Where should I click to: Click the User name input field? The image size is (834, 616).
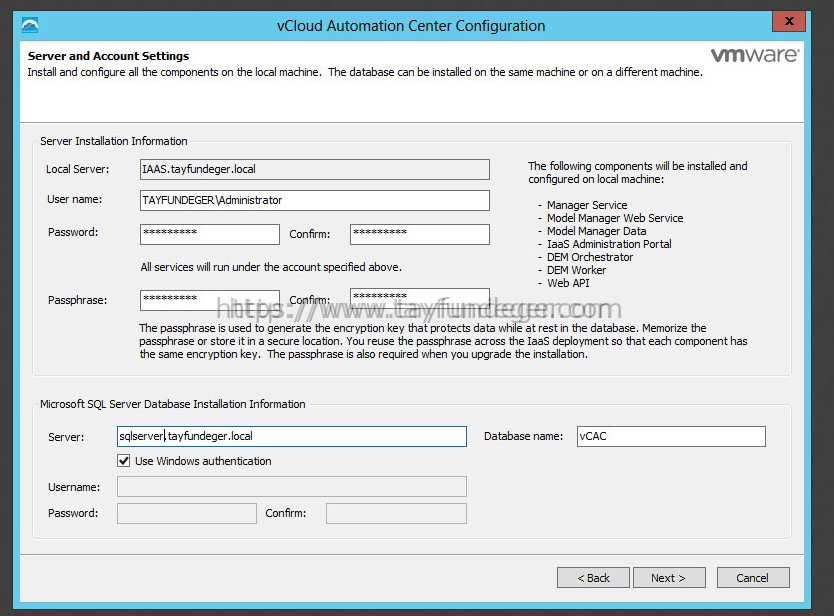point(315,201)
